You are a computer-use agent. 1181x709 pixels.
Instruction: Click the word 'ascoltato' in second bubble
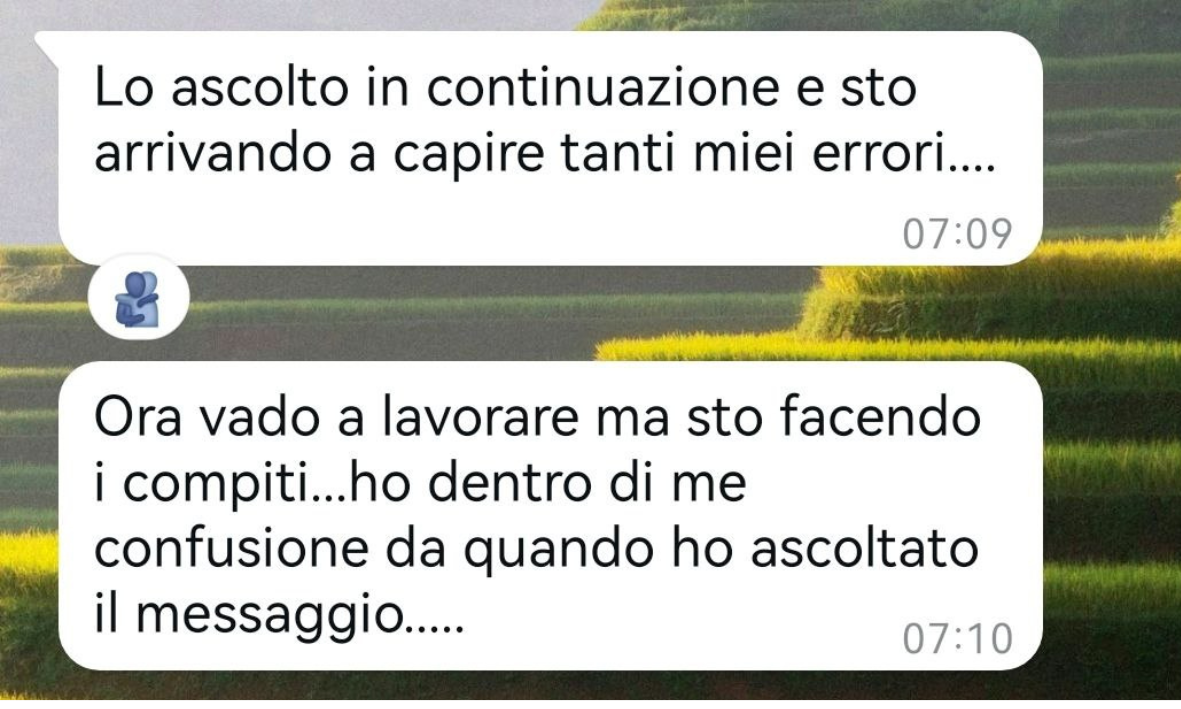[x=864, y=549]
